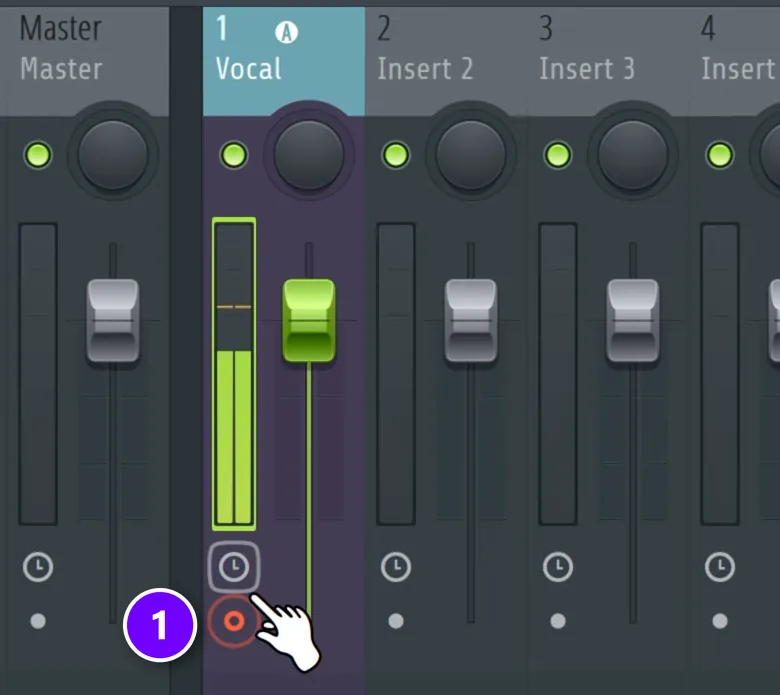Open latency clock on Vocal track
This screenshot has width=780, height=695.
click(234, 567)
